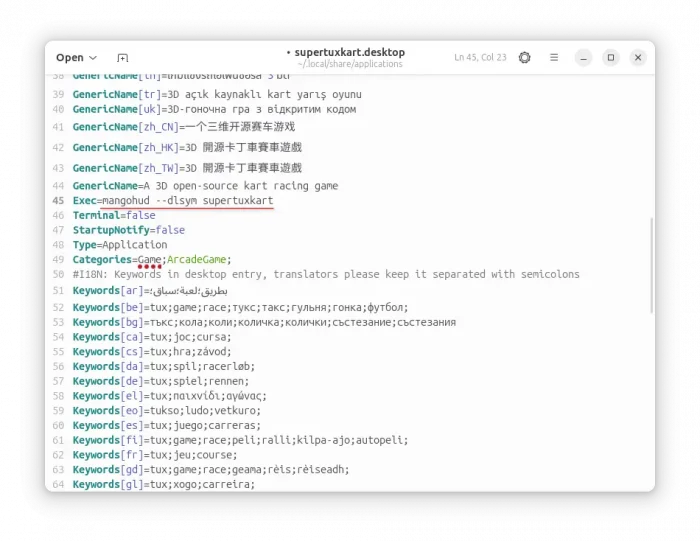Click the Terminal=false line
700x541 pixels.
click(114, 216)
